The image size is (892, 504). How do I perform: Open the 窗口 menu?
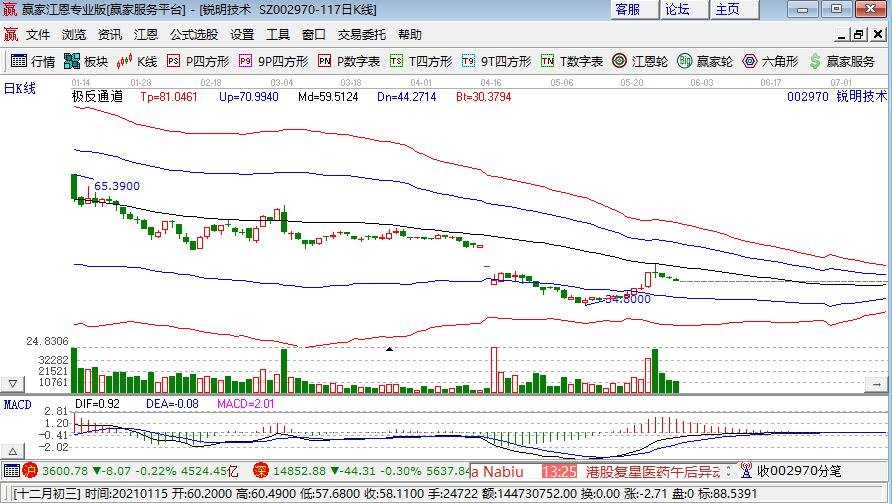coord(313,35)
